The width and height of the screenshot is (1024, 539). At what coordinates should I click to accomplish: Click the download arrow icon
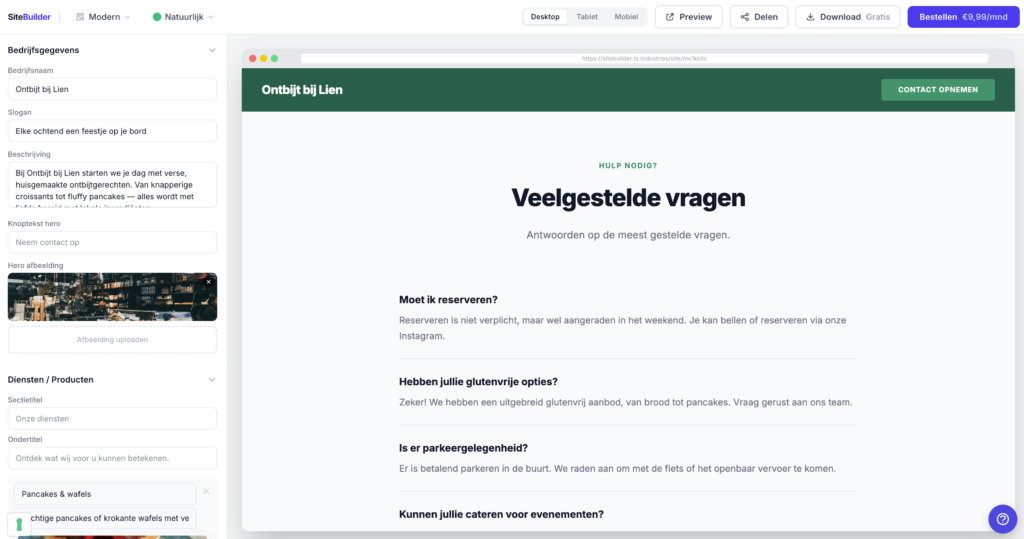pyautogui.click(x=810, y=17)
